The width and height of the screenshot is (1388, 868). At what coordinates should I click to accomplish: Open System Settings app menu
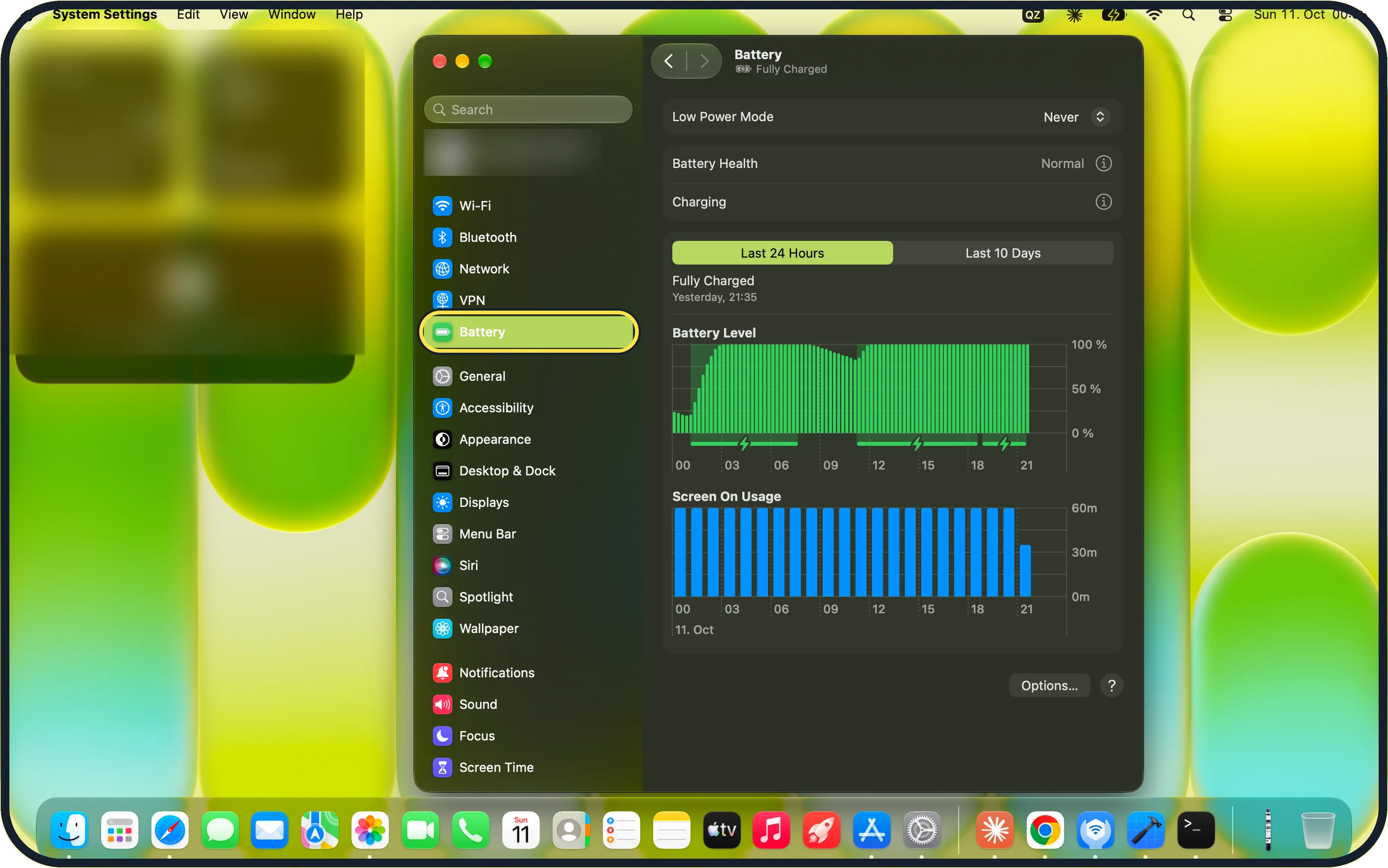[104, 14]
